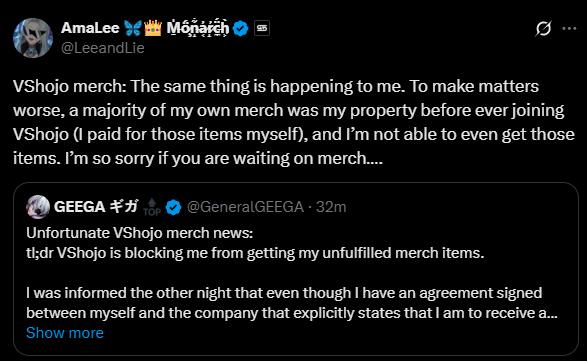The image size is (587, 361).
Task: Click the blue butterfly emoji in the name
Action: point(133,28)
